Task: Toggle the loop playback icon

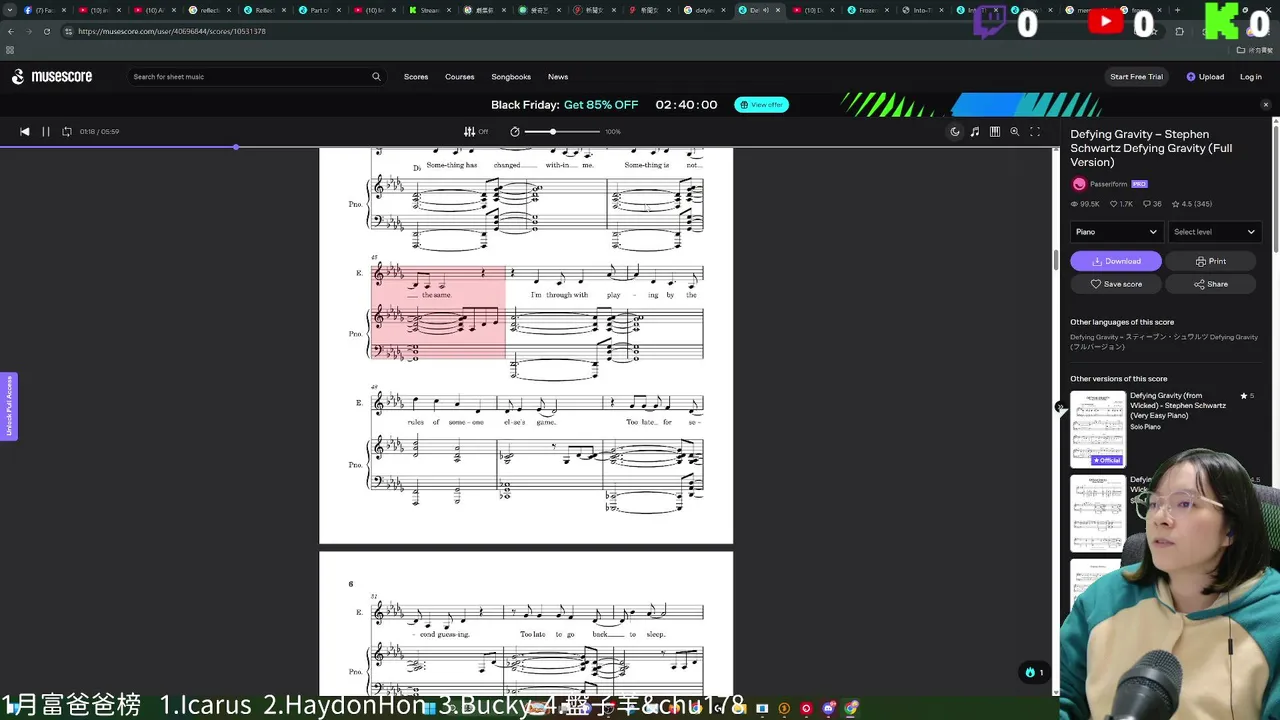Action: [67, 132]
